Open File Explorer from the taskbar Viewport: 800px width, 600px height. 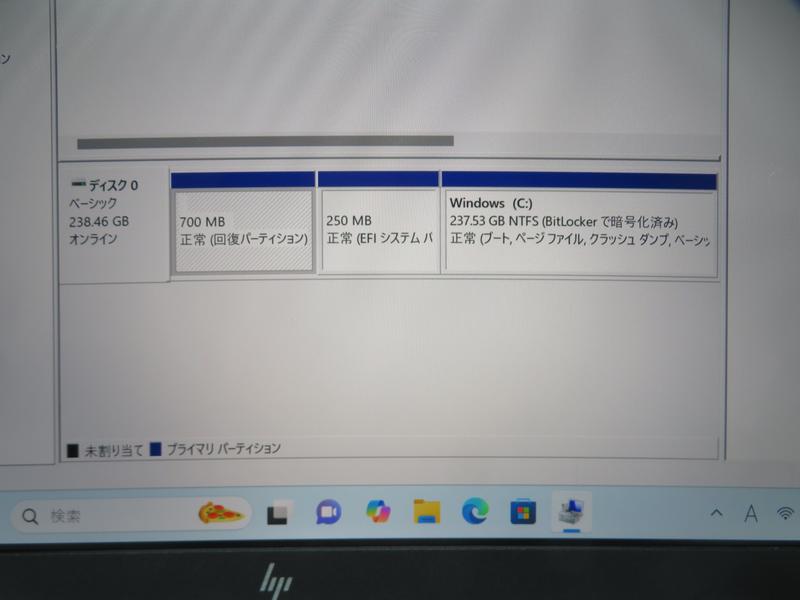[x=427, y=511]
